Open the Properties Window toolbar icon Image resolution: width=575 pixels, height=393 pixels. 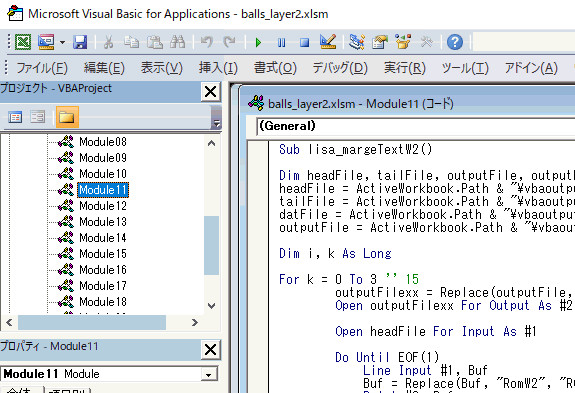(380, 42)
